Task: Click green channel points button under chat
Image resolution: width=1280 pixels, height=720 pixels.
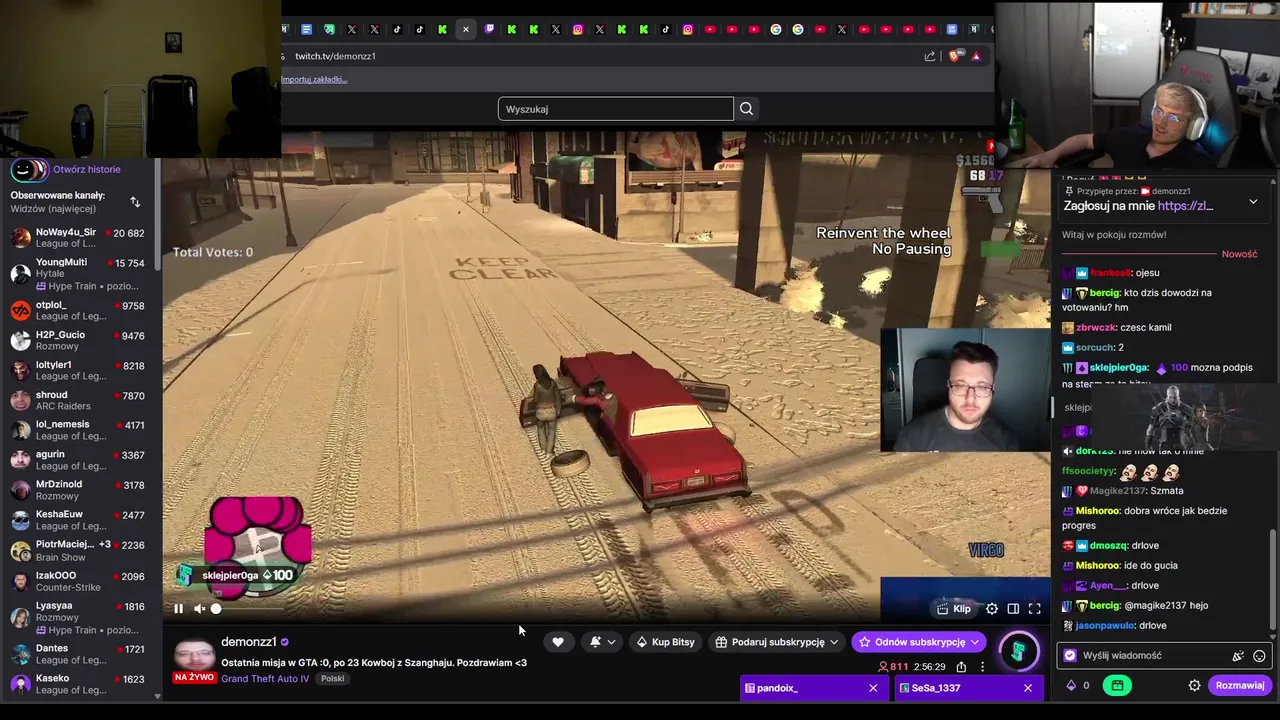Action: pos(1117,685)
